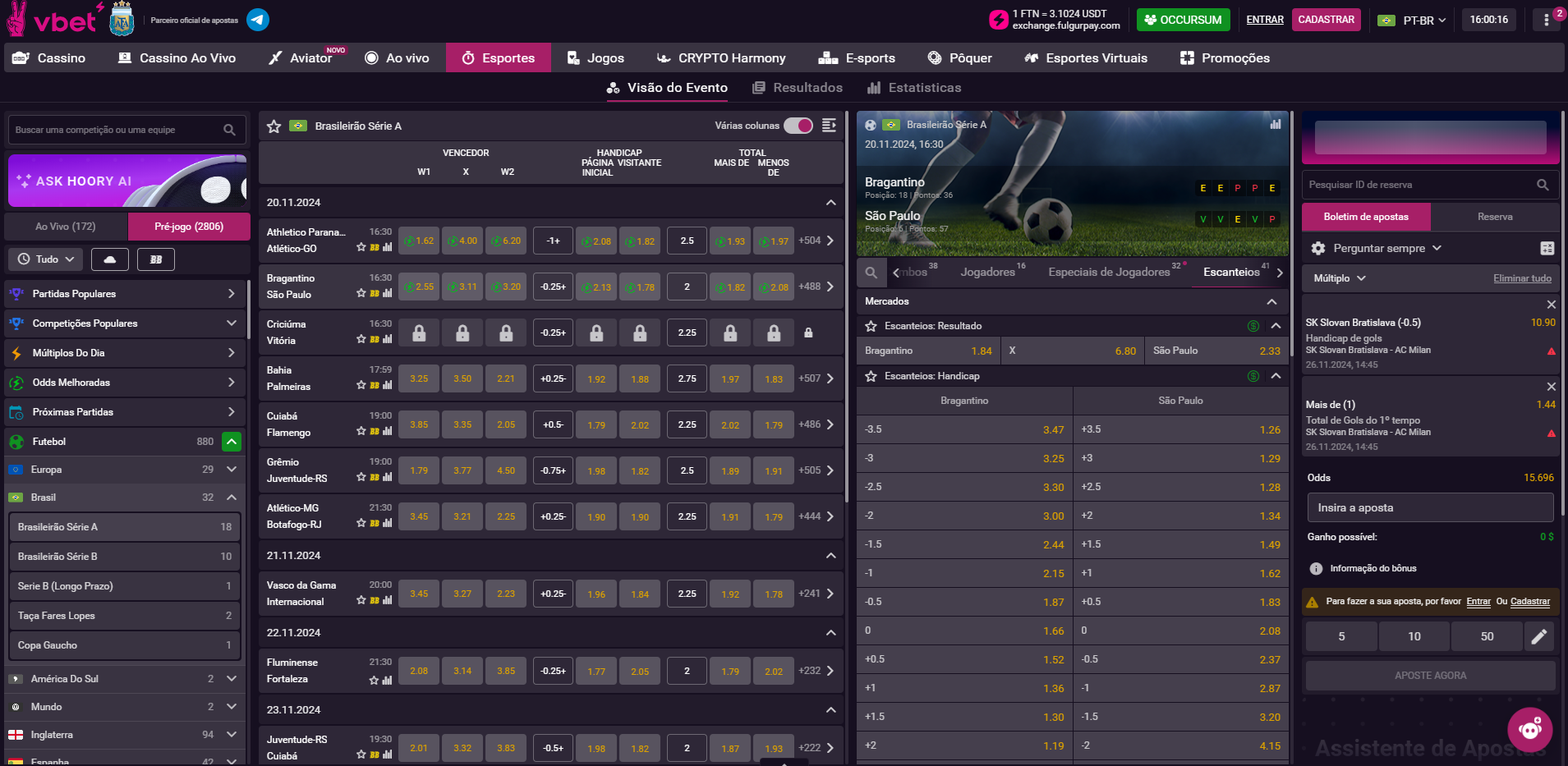Click the Insira a aposta stake field

pos(1430,508)
